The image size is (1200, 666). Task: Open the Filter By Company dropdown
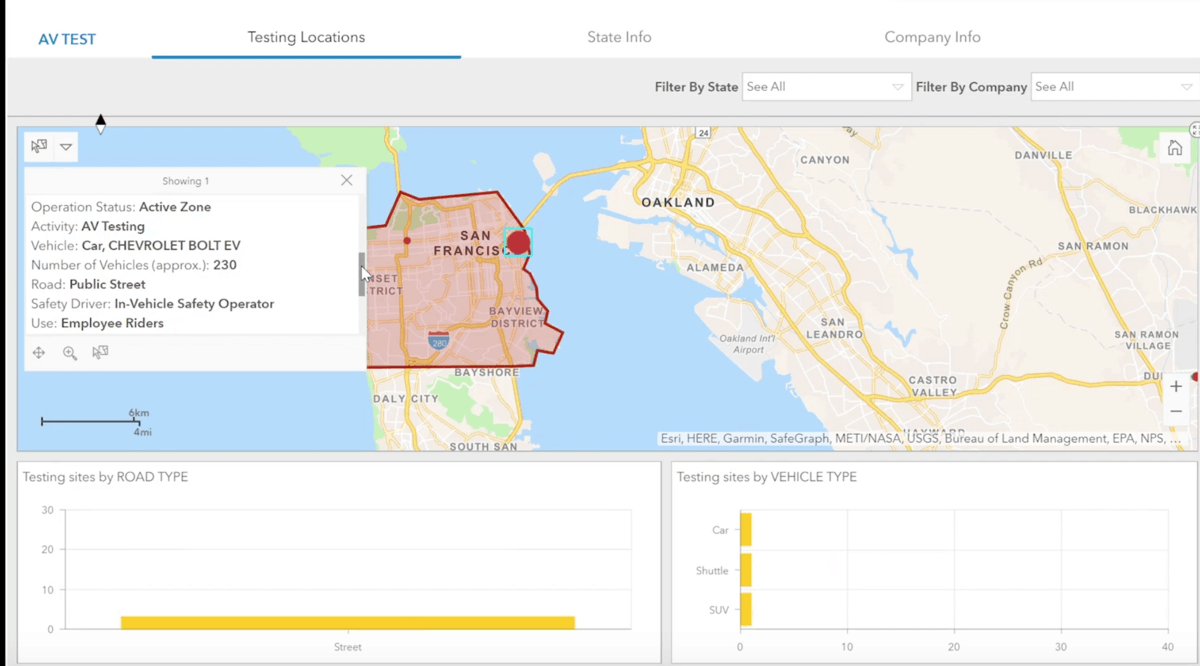click(1115, 87)
